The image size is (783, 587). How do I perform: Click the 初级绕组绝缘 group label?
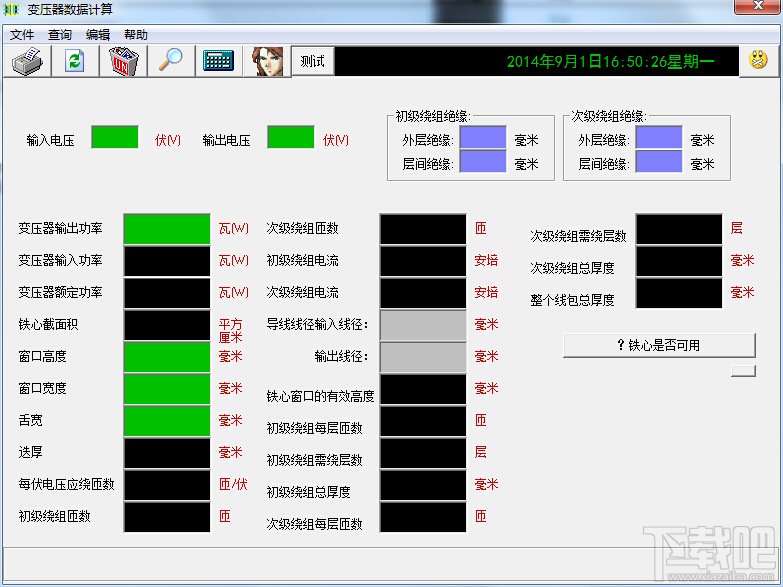click(432, 116)
